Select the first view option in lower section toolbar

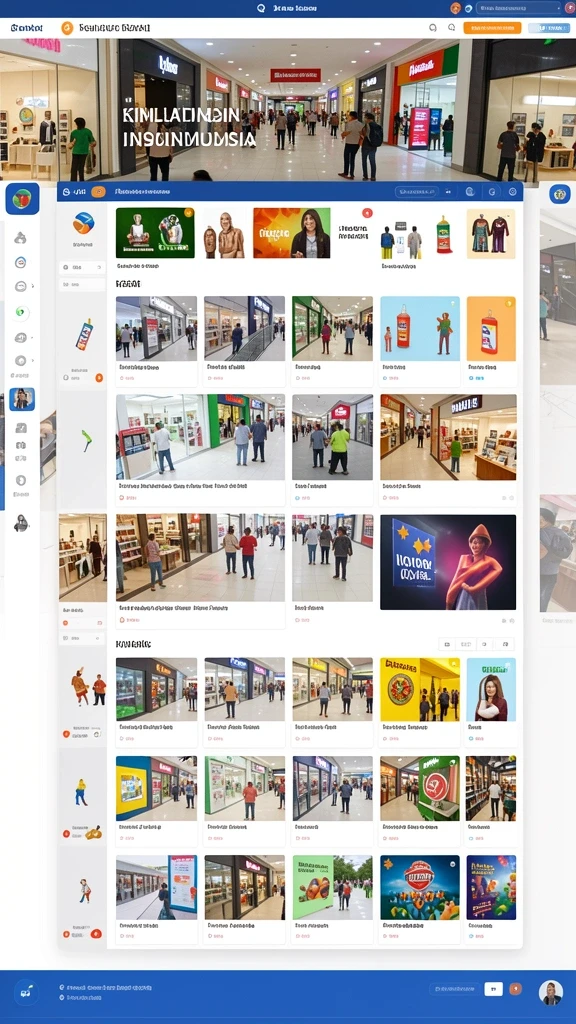click(x=447, y=645)
